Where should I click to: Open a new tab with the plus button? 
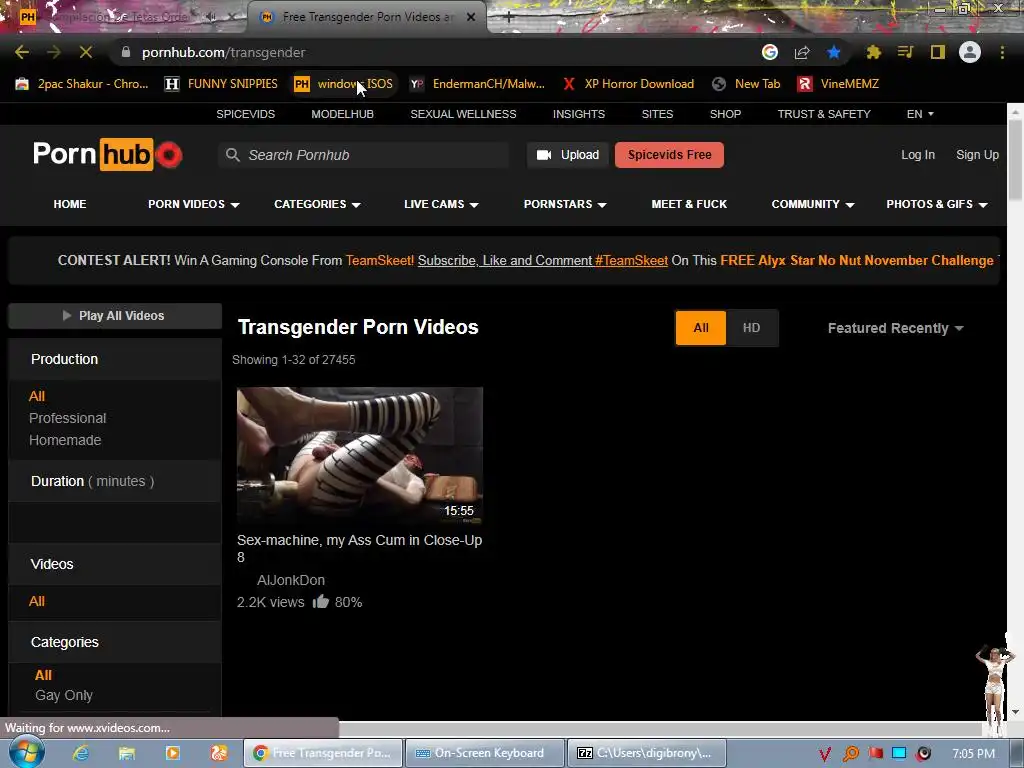(x=509, y=18)
